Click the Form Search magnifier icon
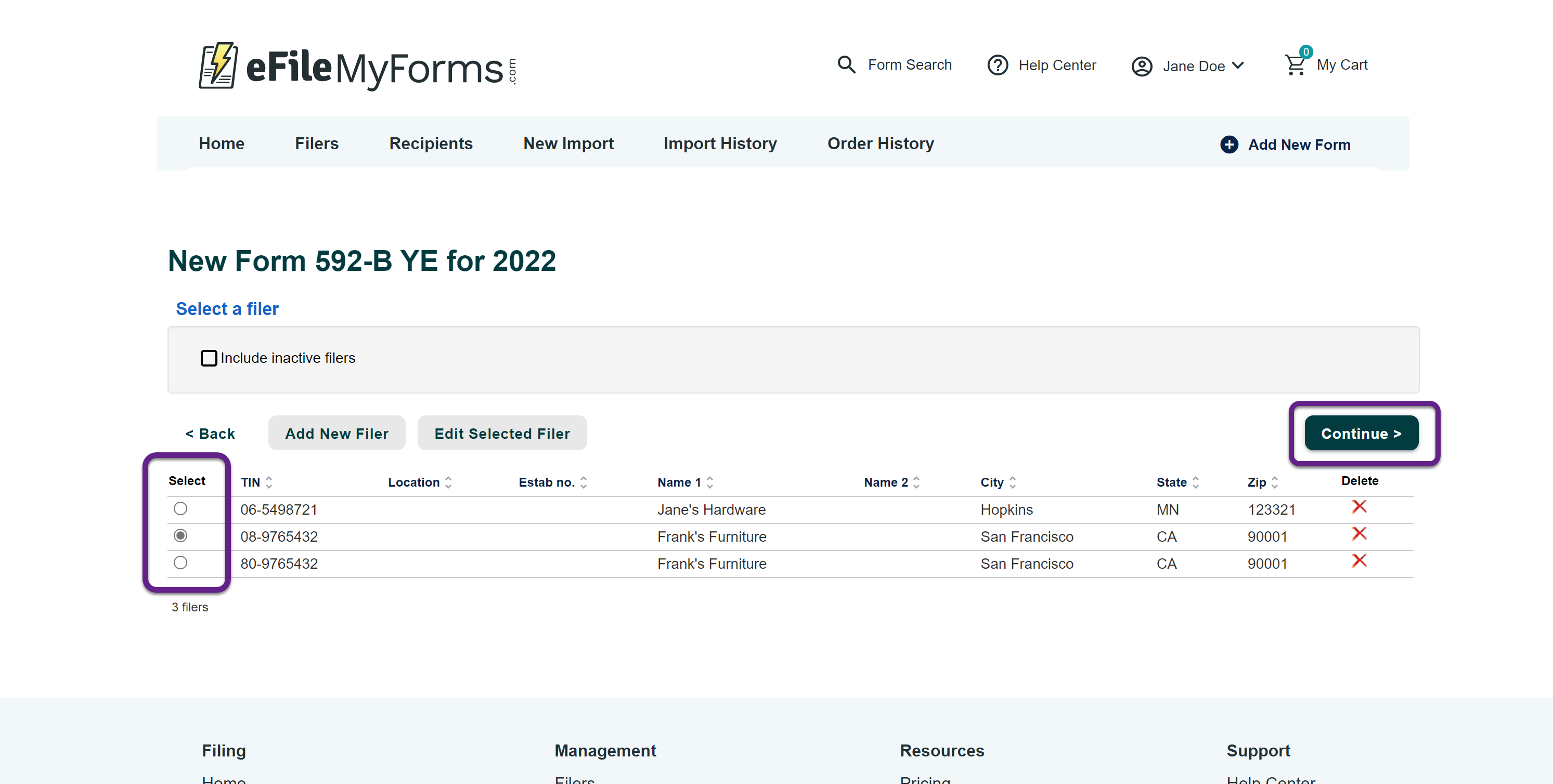 [x=846, y=64]
